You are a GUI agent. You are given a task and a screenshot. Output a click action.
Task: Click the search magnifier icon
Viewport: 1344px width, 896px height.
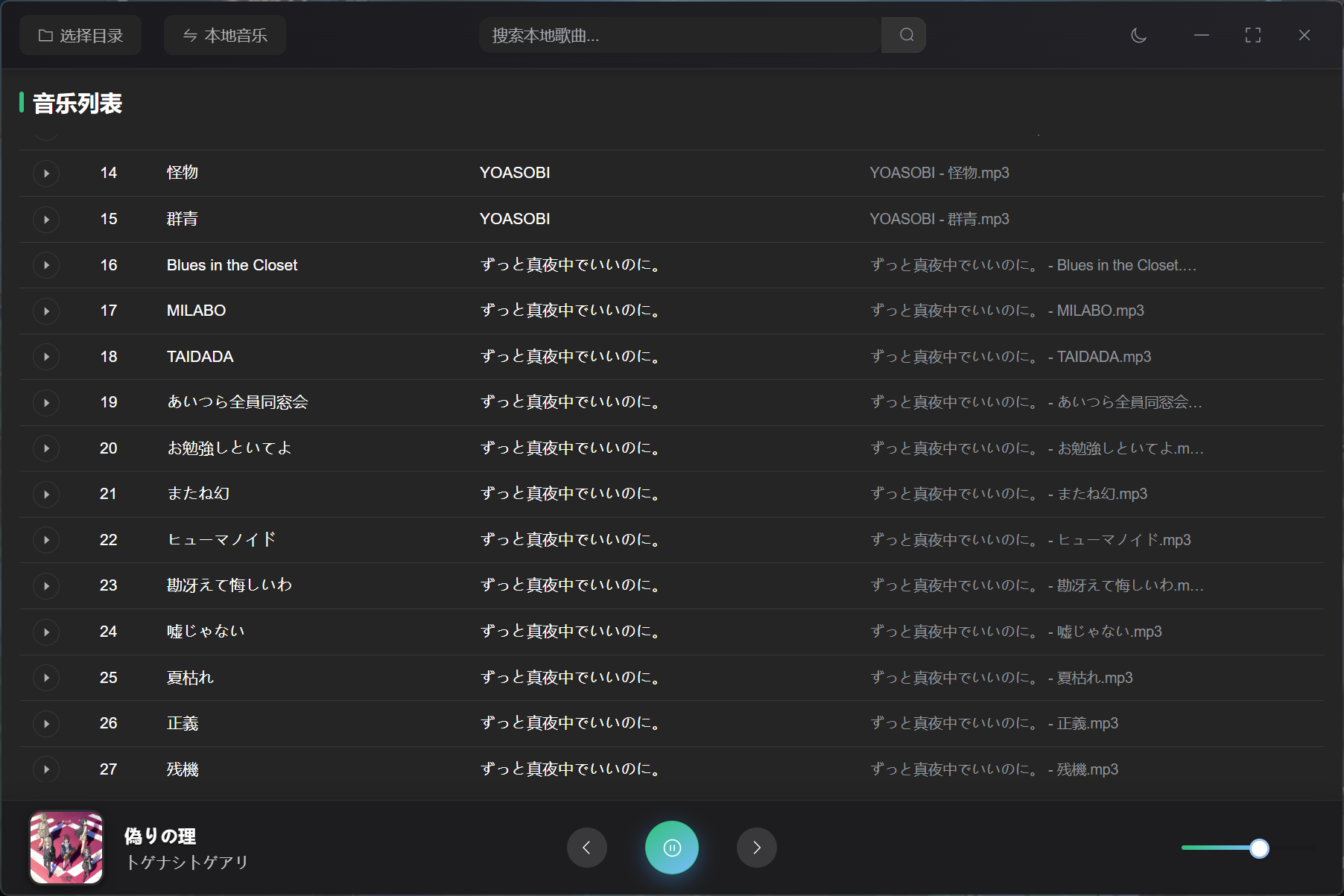(x=906, y=35)
